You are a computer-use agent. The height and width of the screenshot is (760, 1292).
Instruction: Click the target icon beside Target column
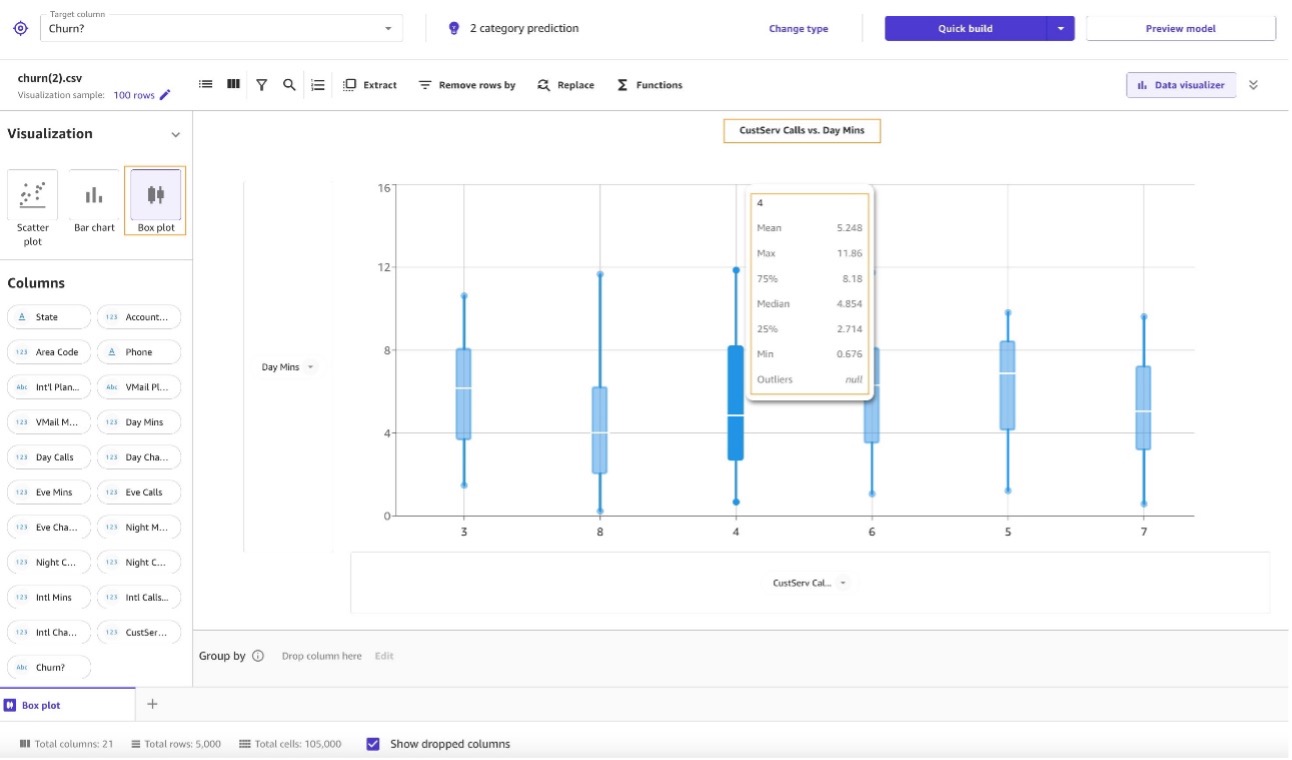[x=21, y=28]
